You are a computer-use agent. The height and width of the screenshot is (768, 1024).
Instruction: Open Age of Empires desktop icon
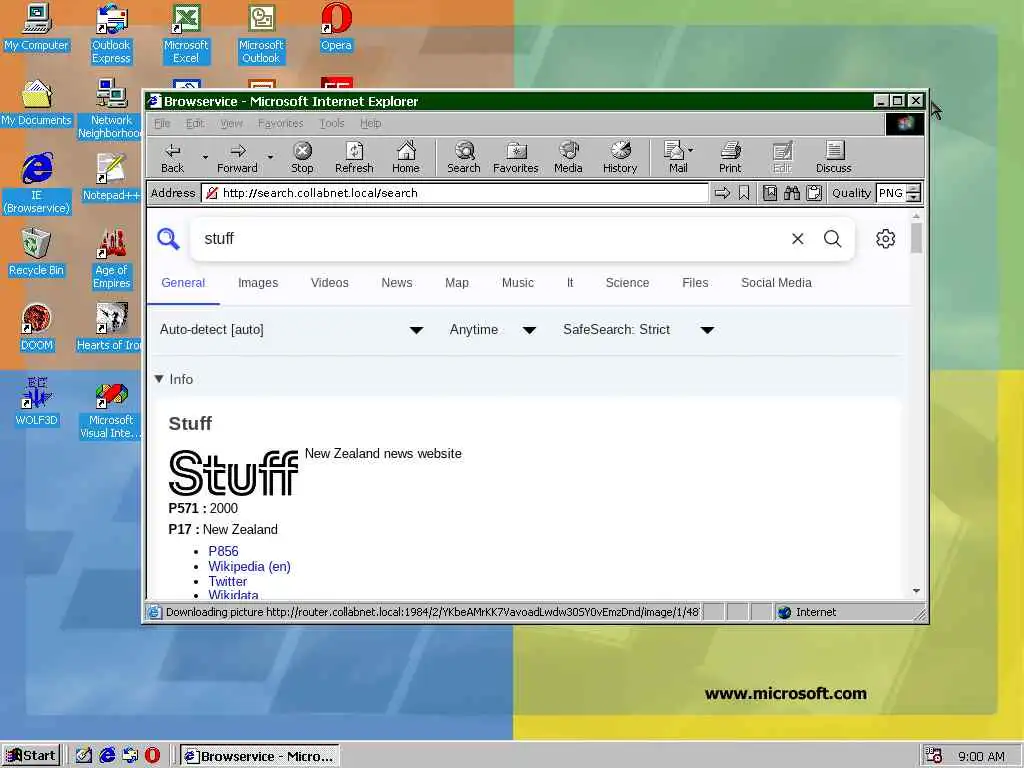coord(112,259)
